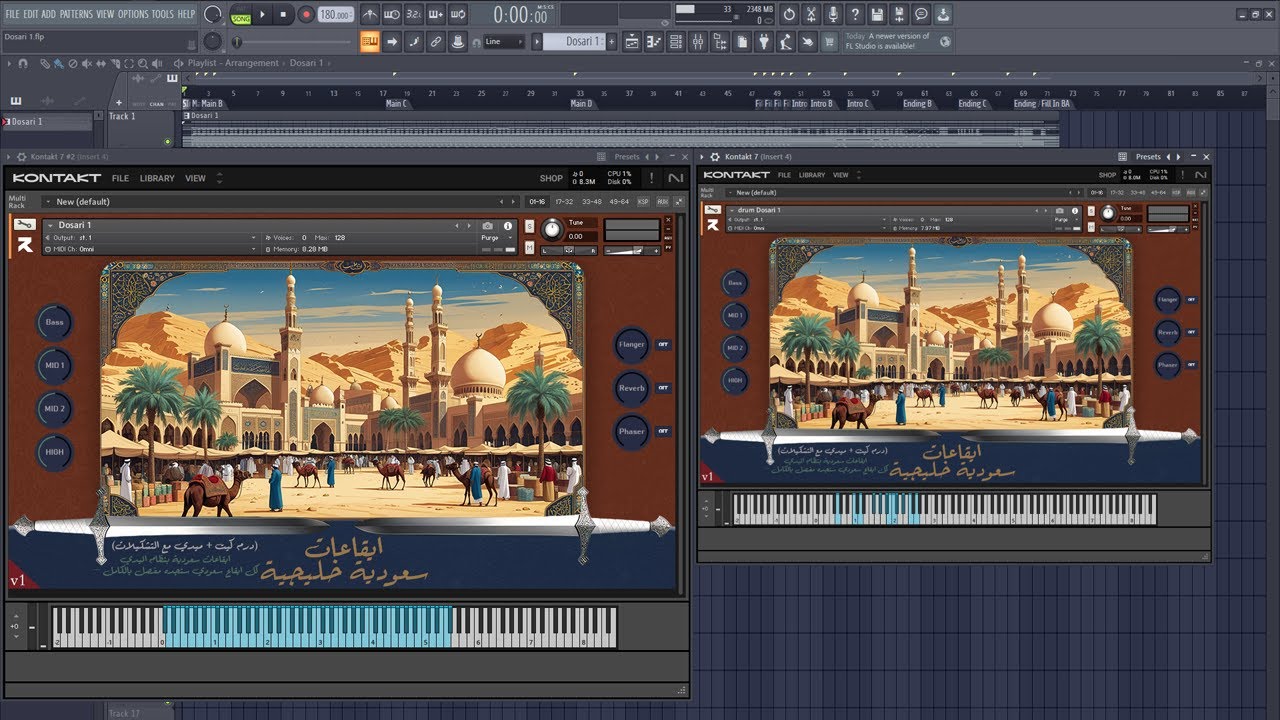Viewport: 1280px width, 720px height.
Task: Open the FILE menu in FL Studio
Action: click(x=12, y=14)
